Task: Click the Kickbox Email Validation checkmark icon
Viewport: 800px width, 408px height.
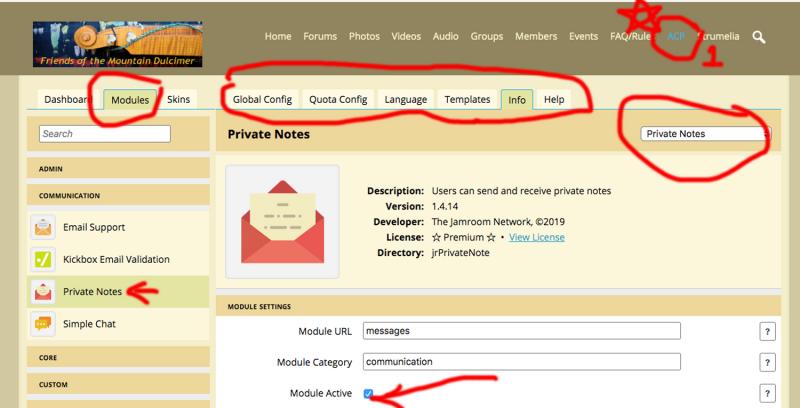Action: 43,259
